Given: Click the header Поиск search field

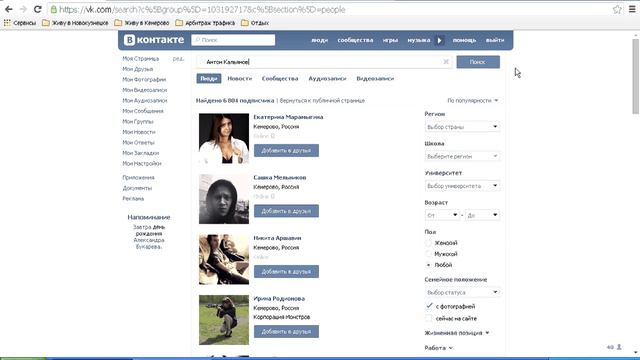Looking at the screenshot, I should [233, 40].
